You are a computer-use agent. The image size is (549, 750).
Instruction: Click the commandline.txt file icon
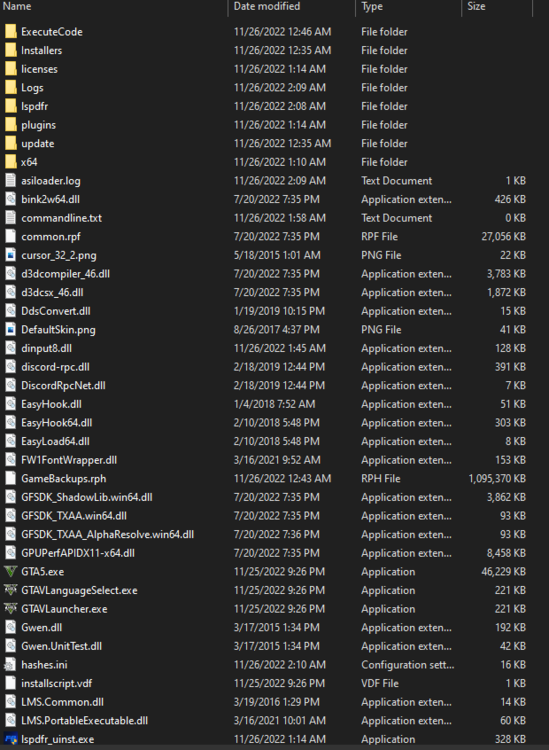click(x=11, y=218)
